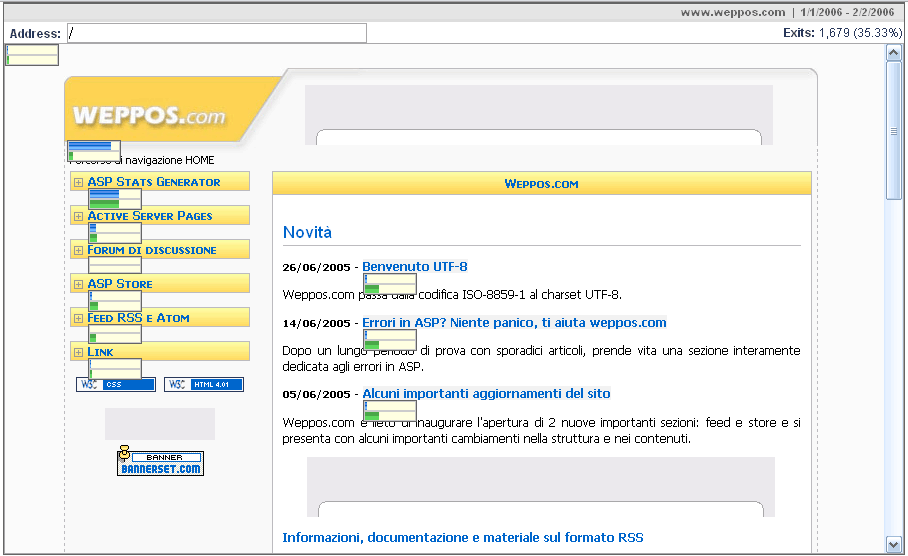
Task: Click the Exits: 1,679 (35.33%) text
Action: pos(843,33)
